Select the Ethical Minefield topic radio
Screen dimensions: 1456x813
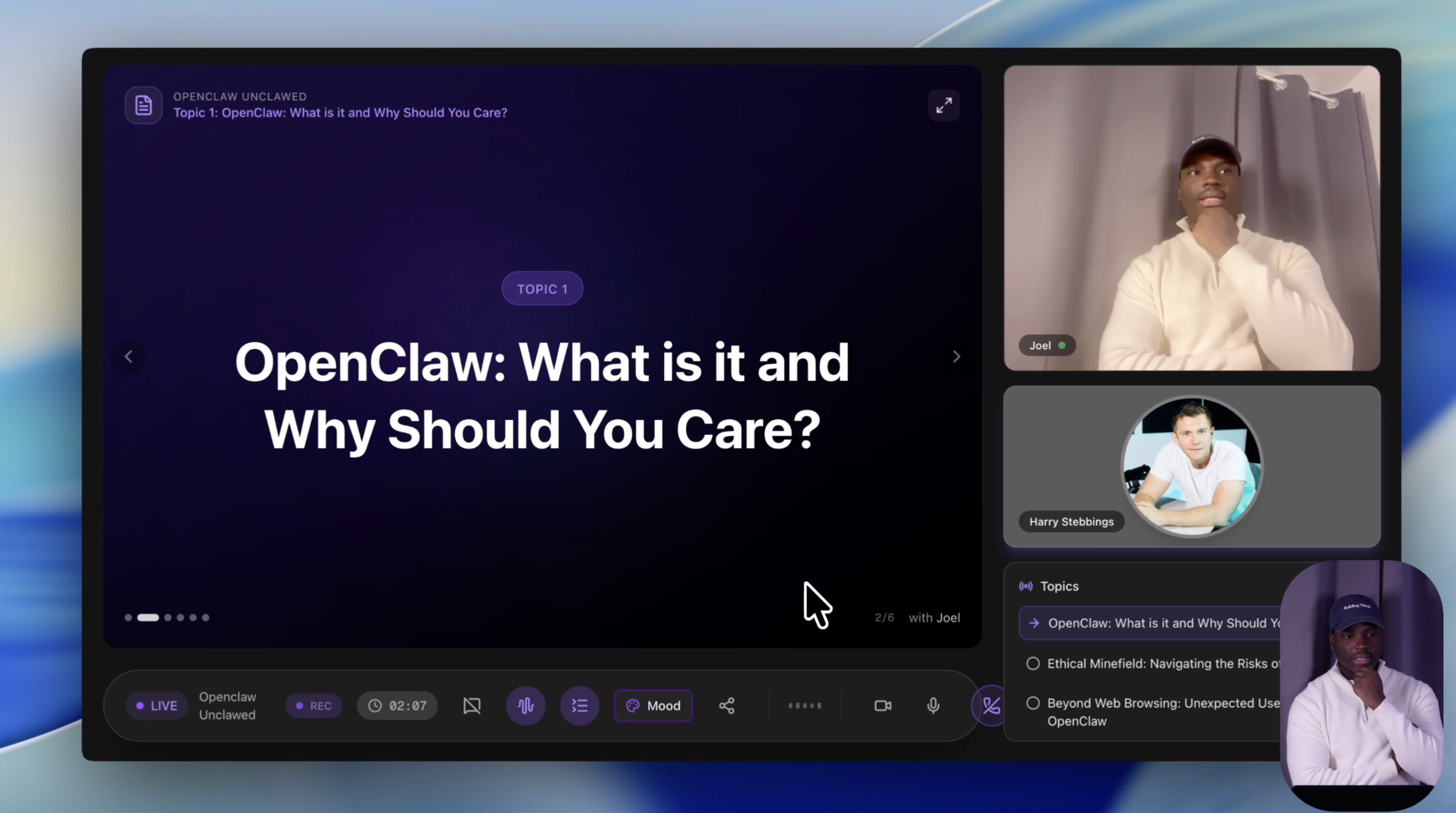coord(1033,664)
